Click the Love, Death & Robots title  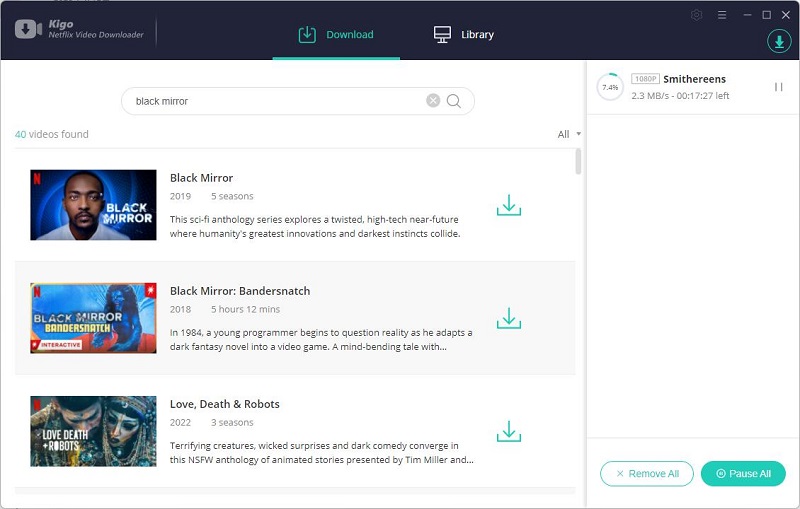[x=224, y=404]
